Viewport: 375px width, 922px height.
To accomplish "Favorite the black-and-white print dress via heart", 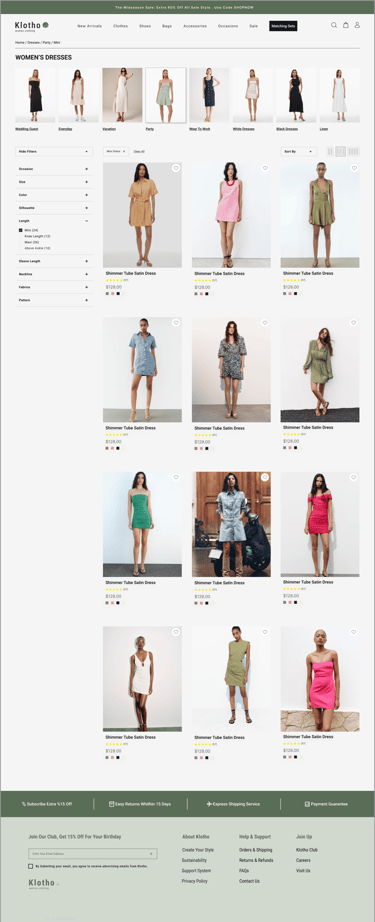I will pos(265,323).
